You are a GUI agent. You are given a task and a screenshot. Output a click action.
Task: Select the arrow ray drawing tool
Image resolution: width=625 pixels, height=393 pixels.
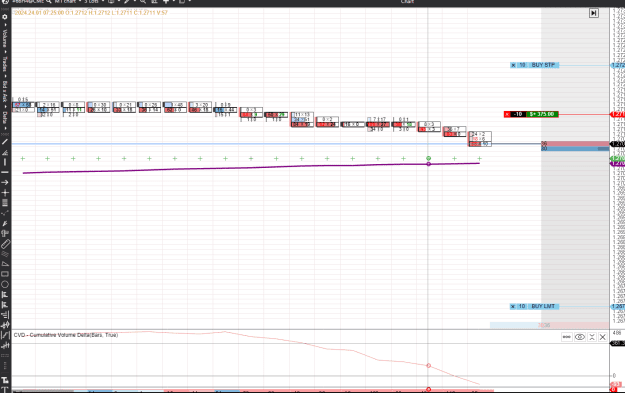pos(5,182)
